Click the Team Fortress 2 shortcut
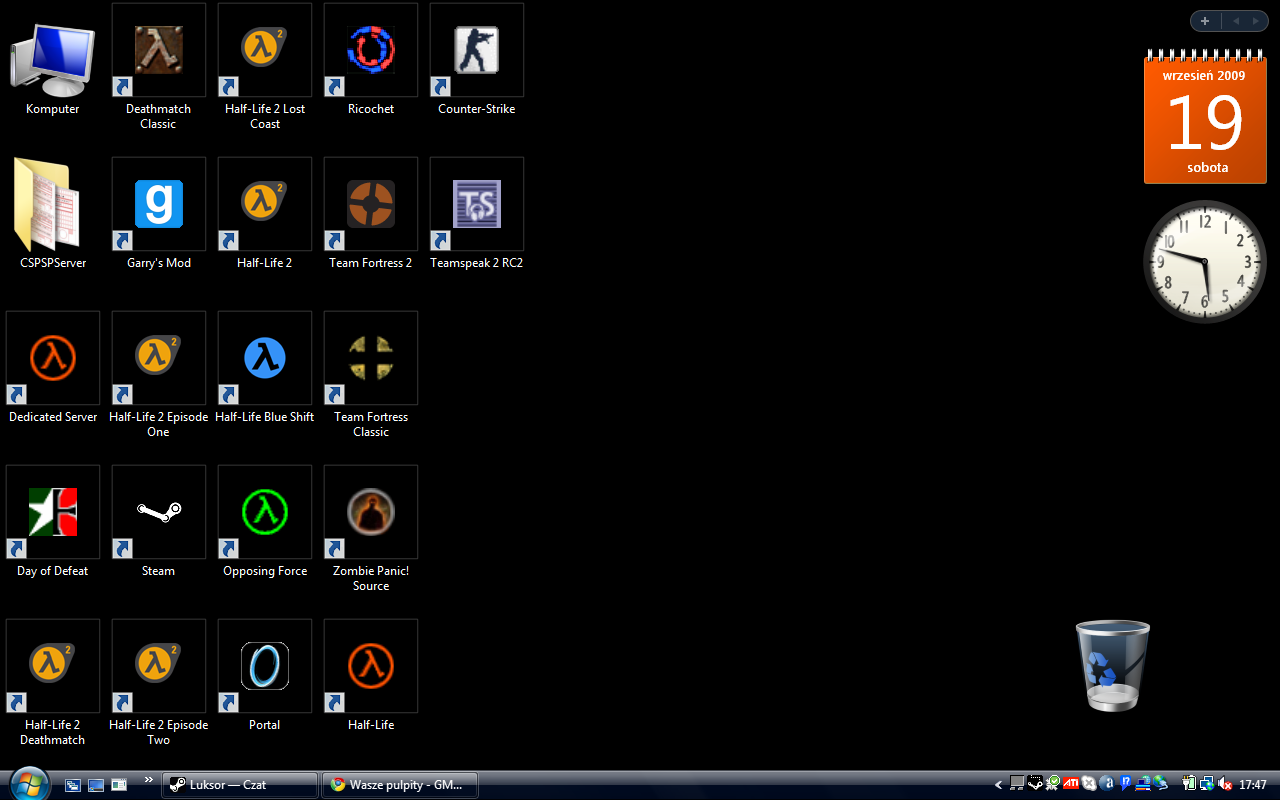 tap(371, 214)
